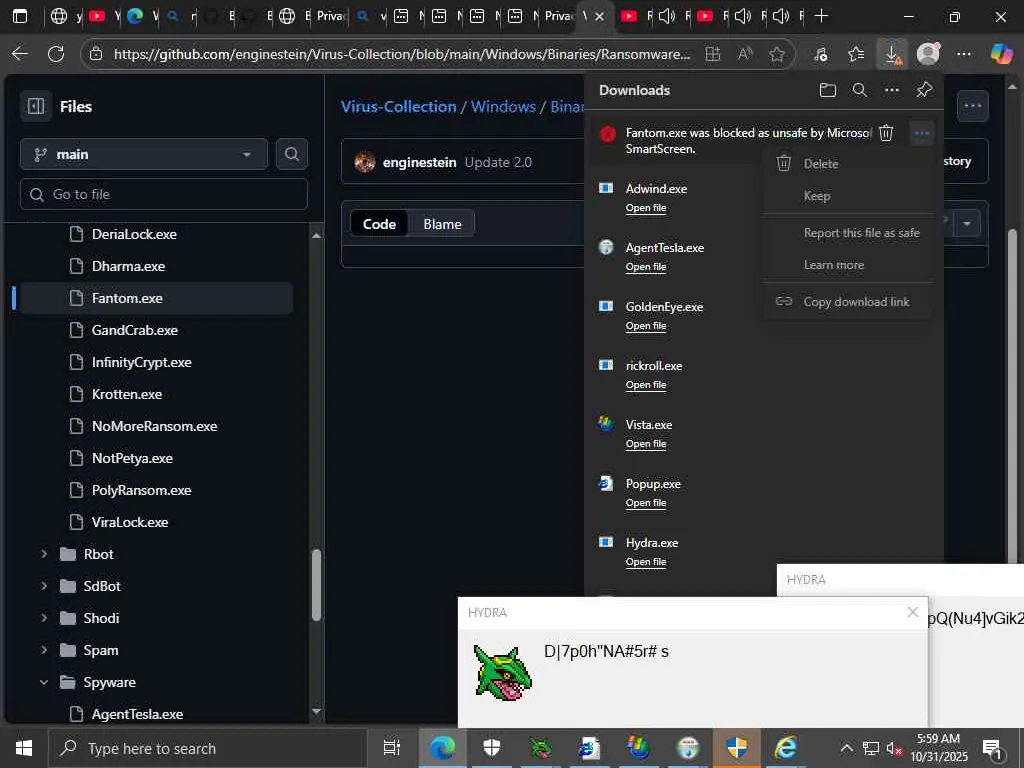1024x768 pixels.
Task: Open file link under GoldenEye.exe
Action: pos(645,326)
